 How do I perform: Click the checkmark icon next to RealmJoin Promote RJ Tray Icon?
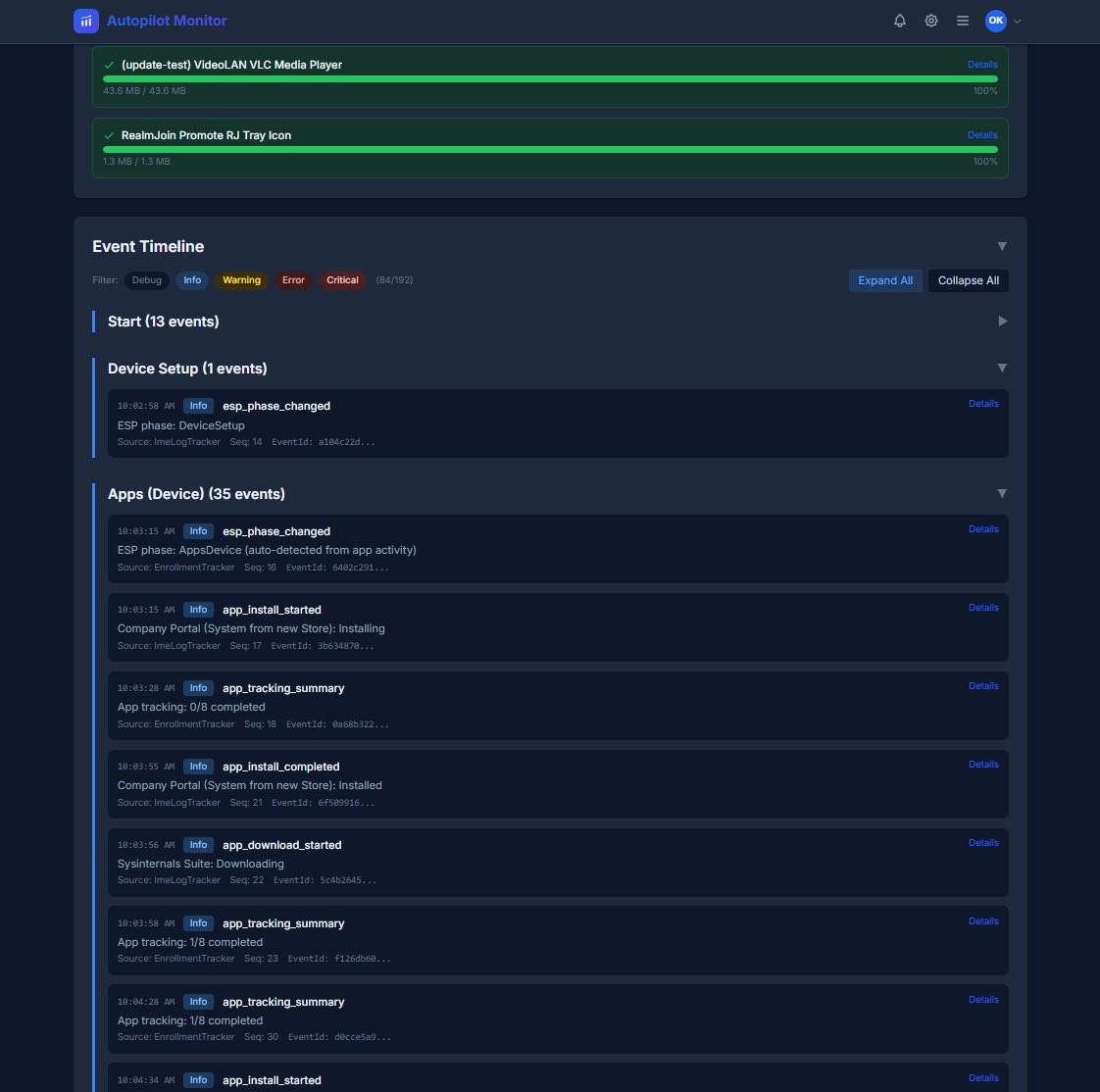point(109,136)
